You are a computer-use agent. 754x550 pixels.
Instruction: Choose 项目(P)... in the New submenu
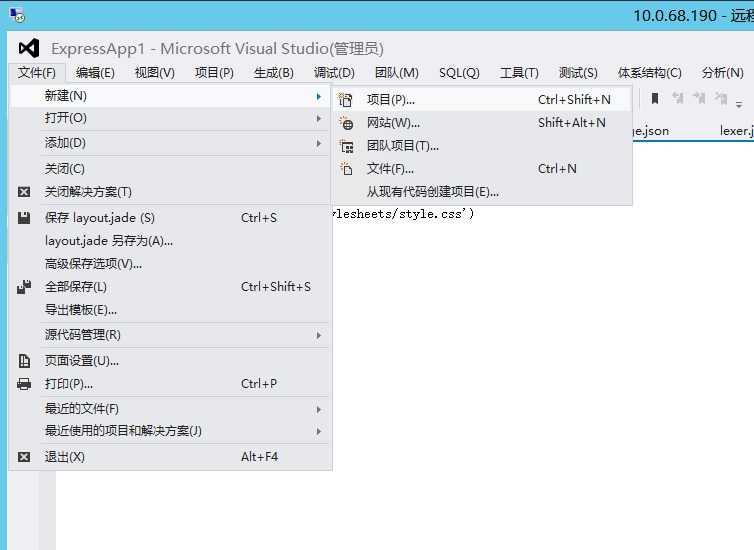click(482, 100)
